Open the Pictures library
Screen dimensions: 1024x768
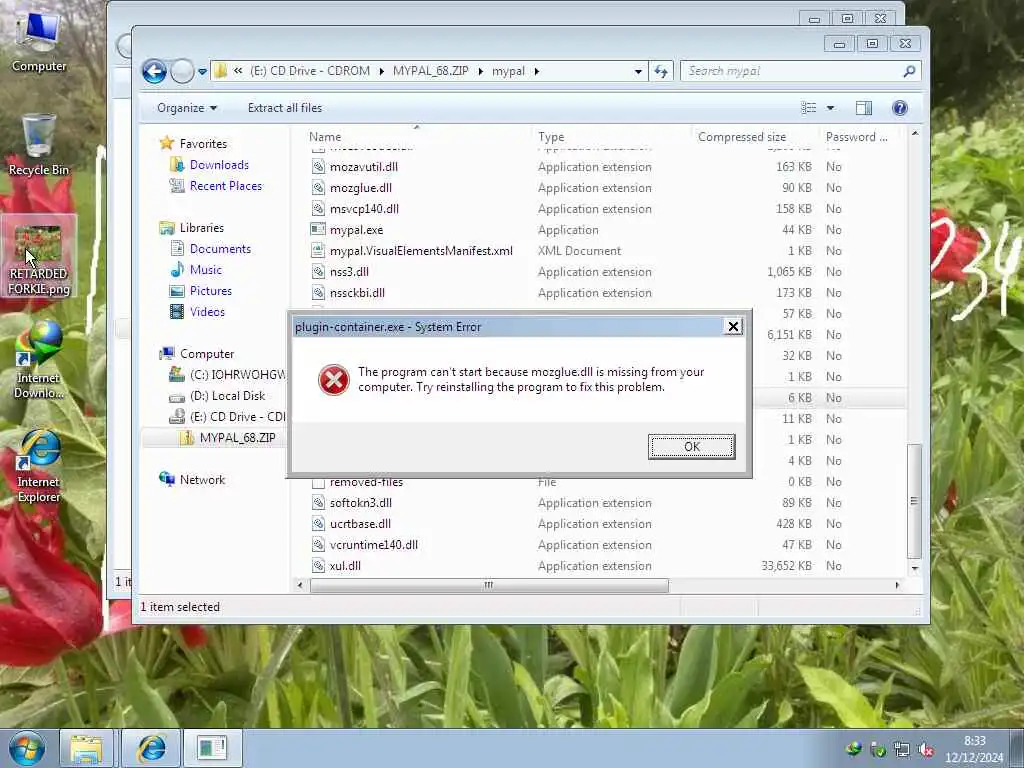(210, 291)
